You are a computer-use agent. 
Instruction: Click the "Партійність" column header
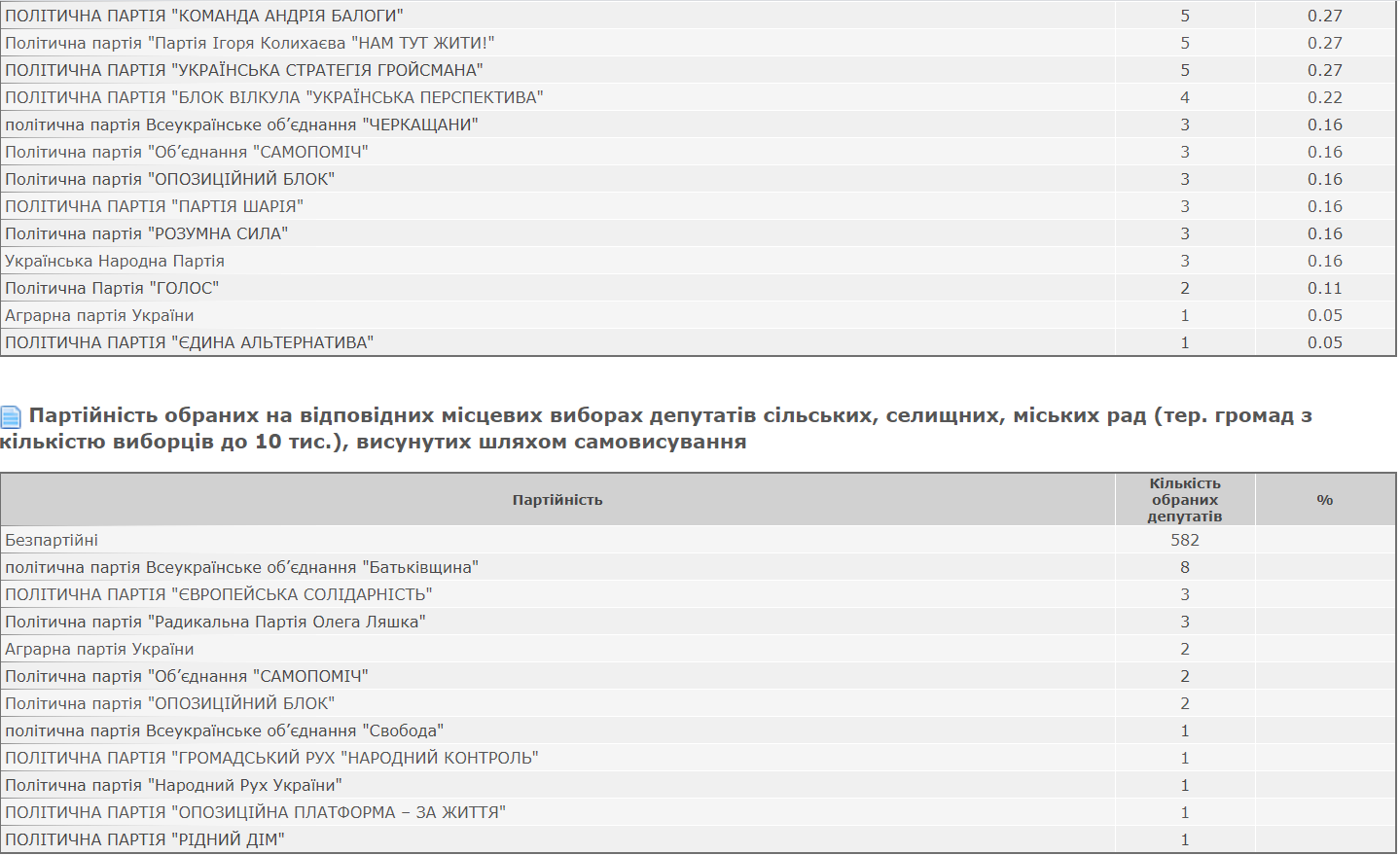click(x=557, y=500)
